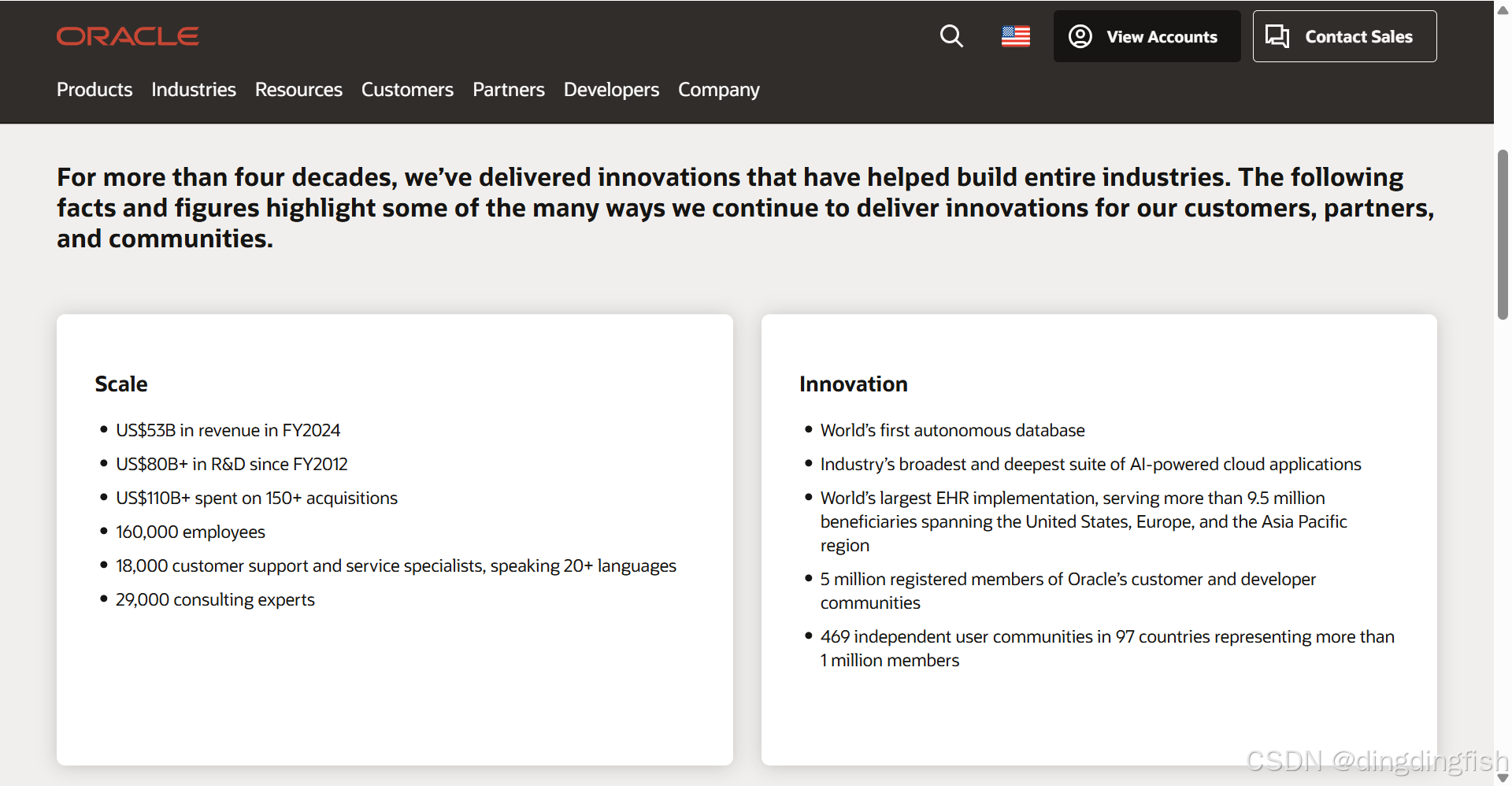Click '18,000 customer support and service specialists' line
This screenshot has height=786, width=1512.
point(396,566)
